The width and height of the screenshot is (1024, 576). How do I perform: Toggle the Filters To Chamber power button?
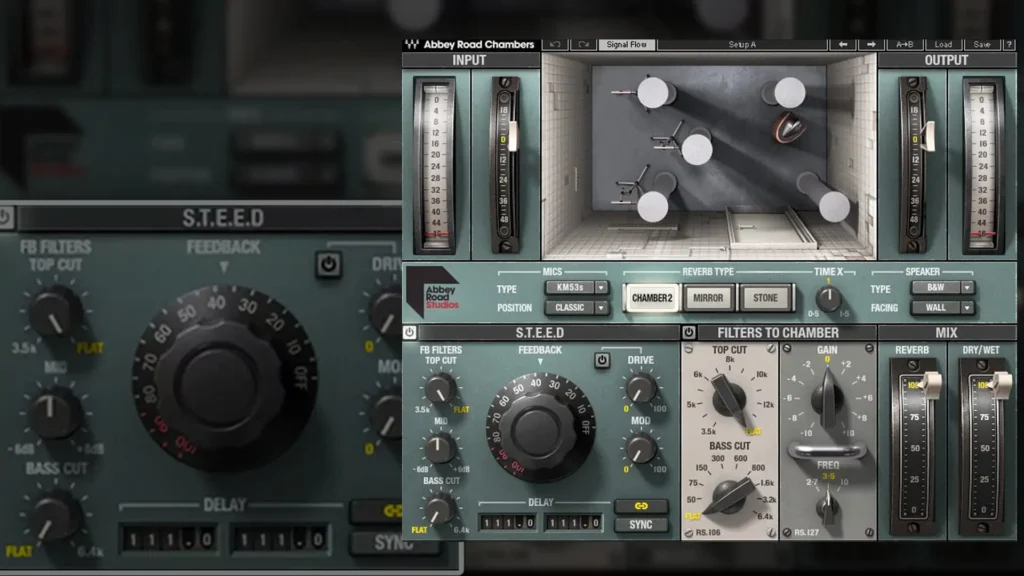click(688, 332)
